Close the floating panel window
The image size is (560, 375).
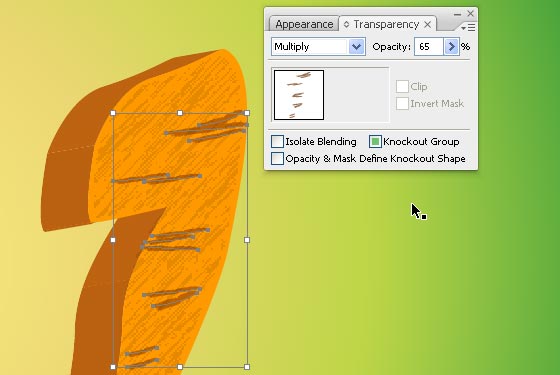(x=470, y=14)
